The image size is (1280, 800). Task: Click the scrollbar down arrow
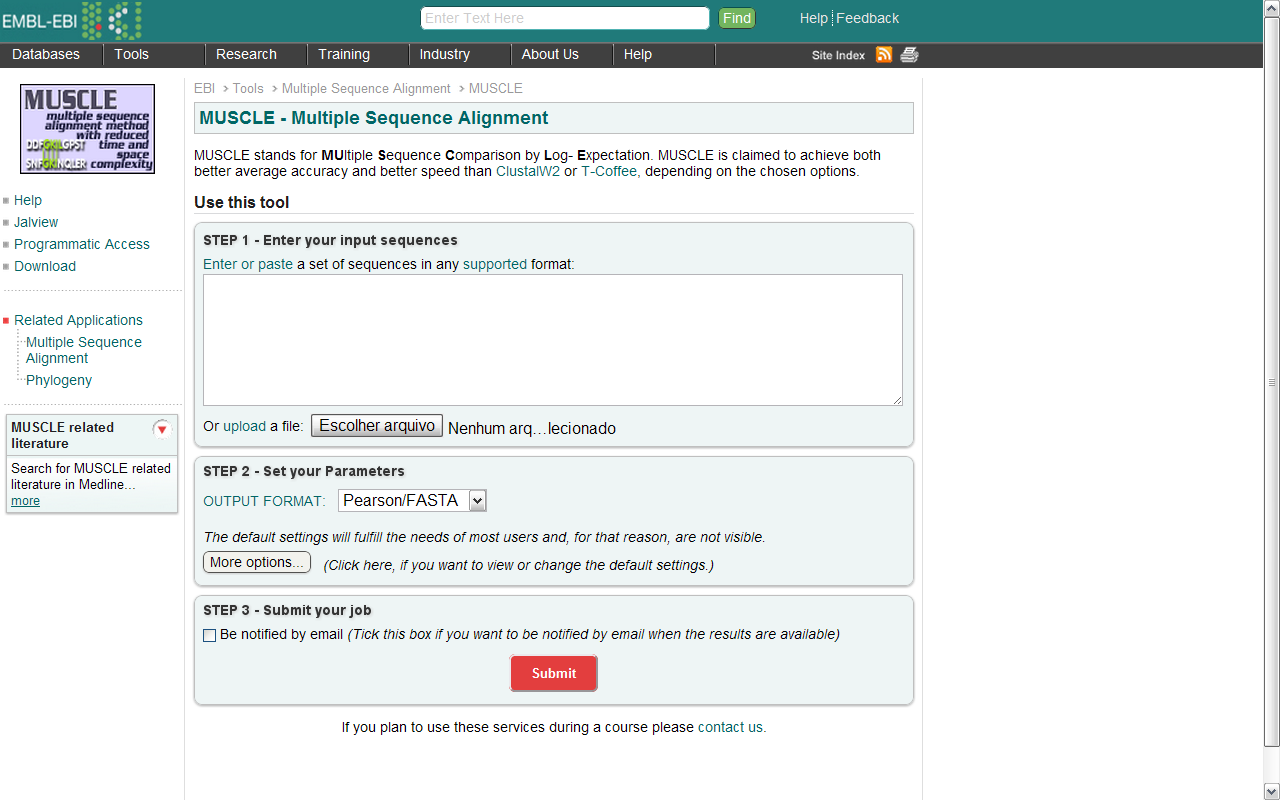1272,791
